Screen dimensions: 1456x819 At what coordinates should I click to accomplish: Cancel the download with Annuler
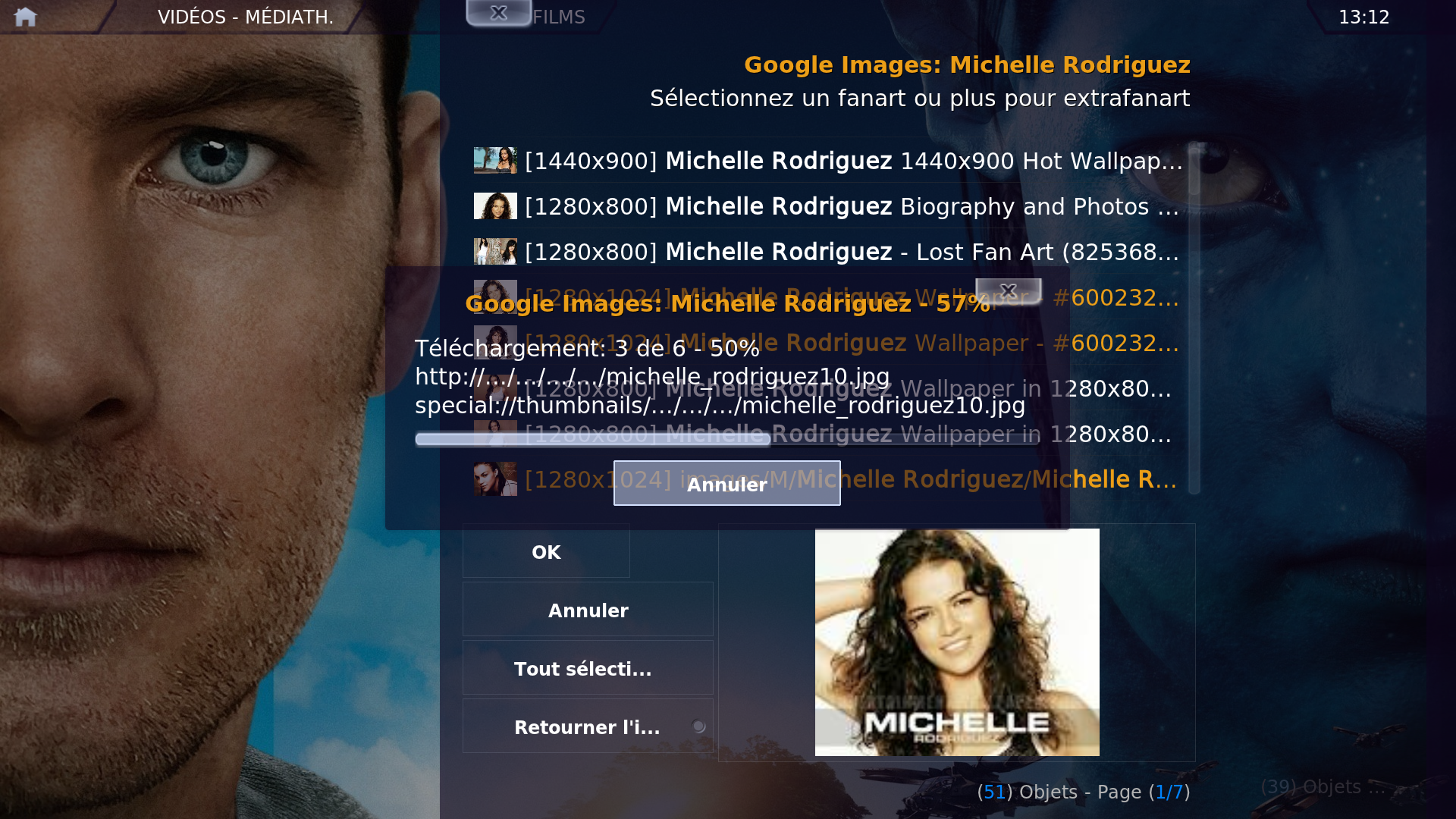[x=726, y=484]
